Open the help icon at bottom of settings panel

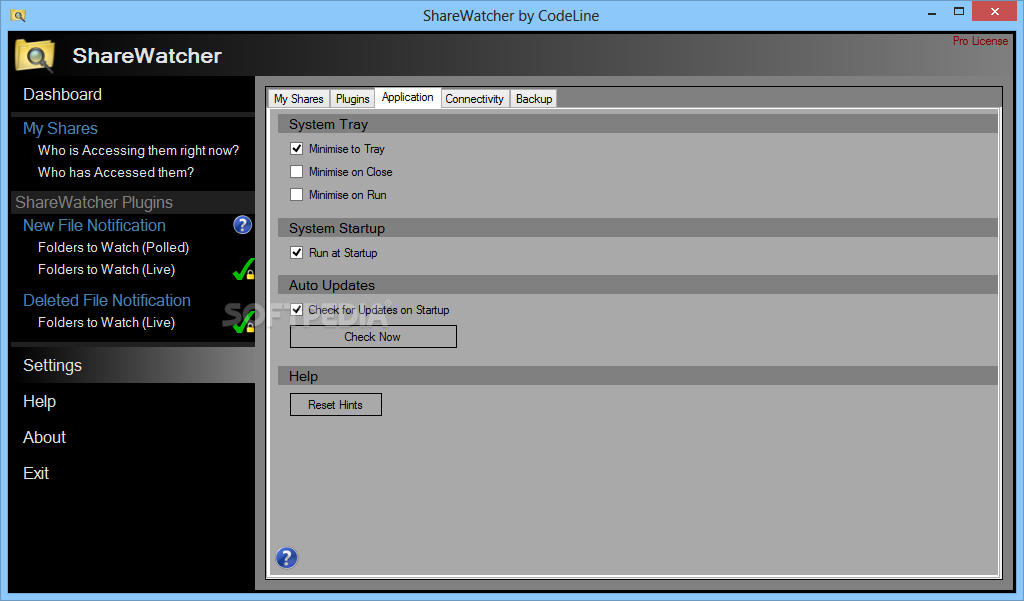(287, 557)
